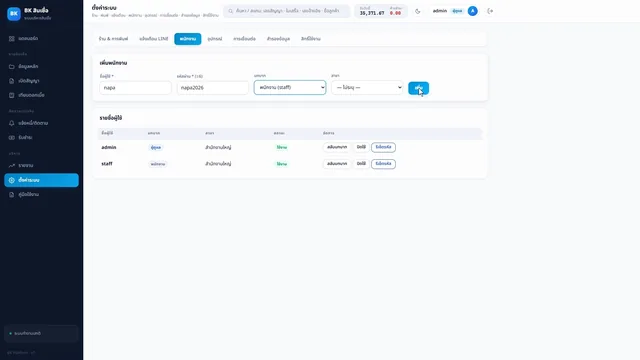
Task: Click the branch cell in the admin row
Action: coord(218,147)
